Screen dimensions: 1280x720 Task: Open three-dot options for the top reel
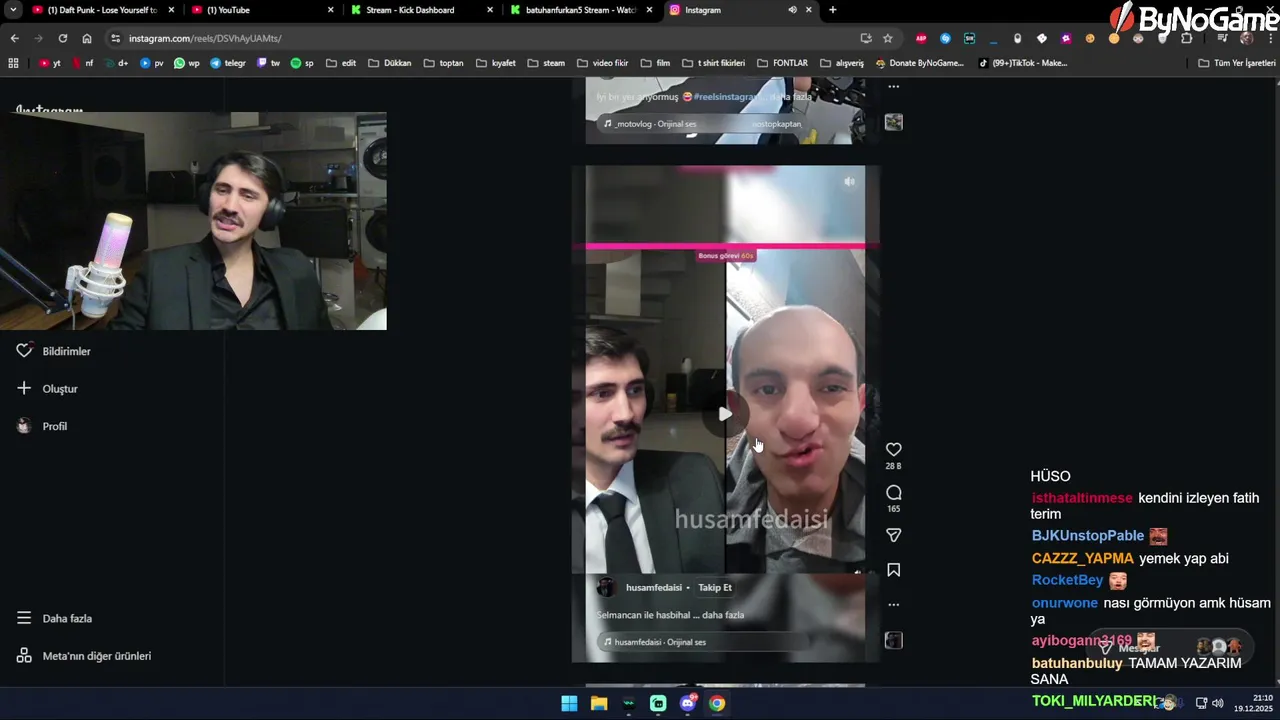pyautogui.click(x=894, y=86)
